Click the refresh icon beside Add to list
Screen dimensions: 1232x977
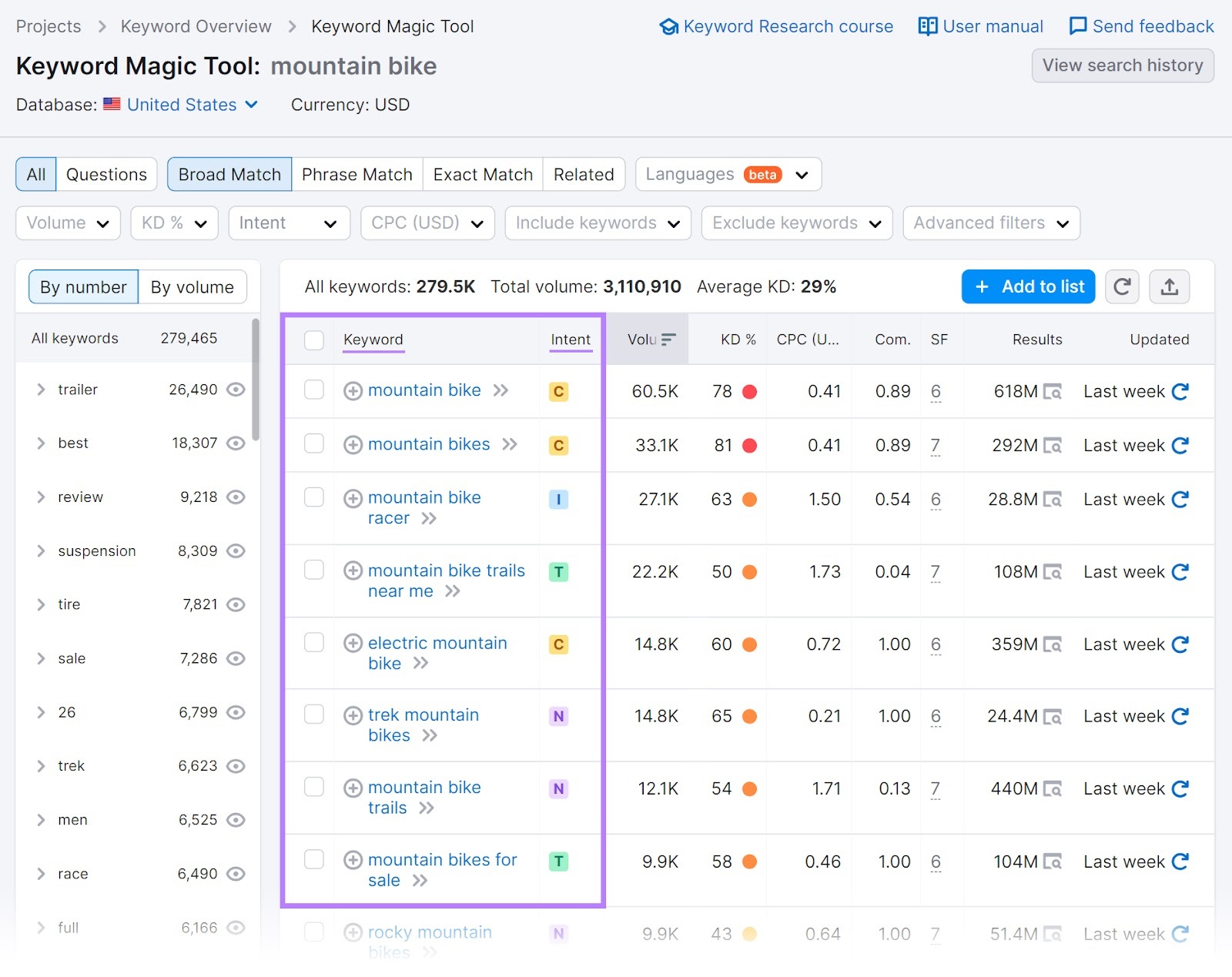point(1122,287)
